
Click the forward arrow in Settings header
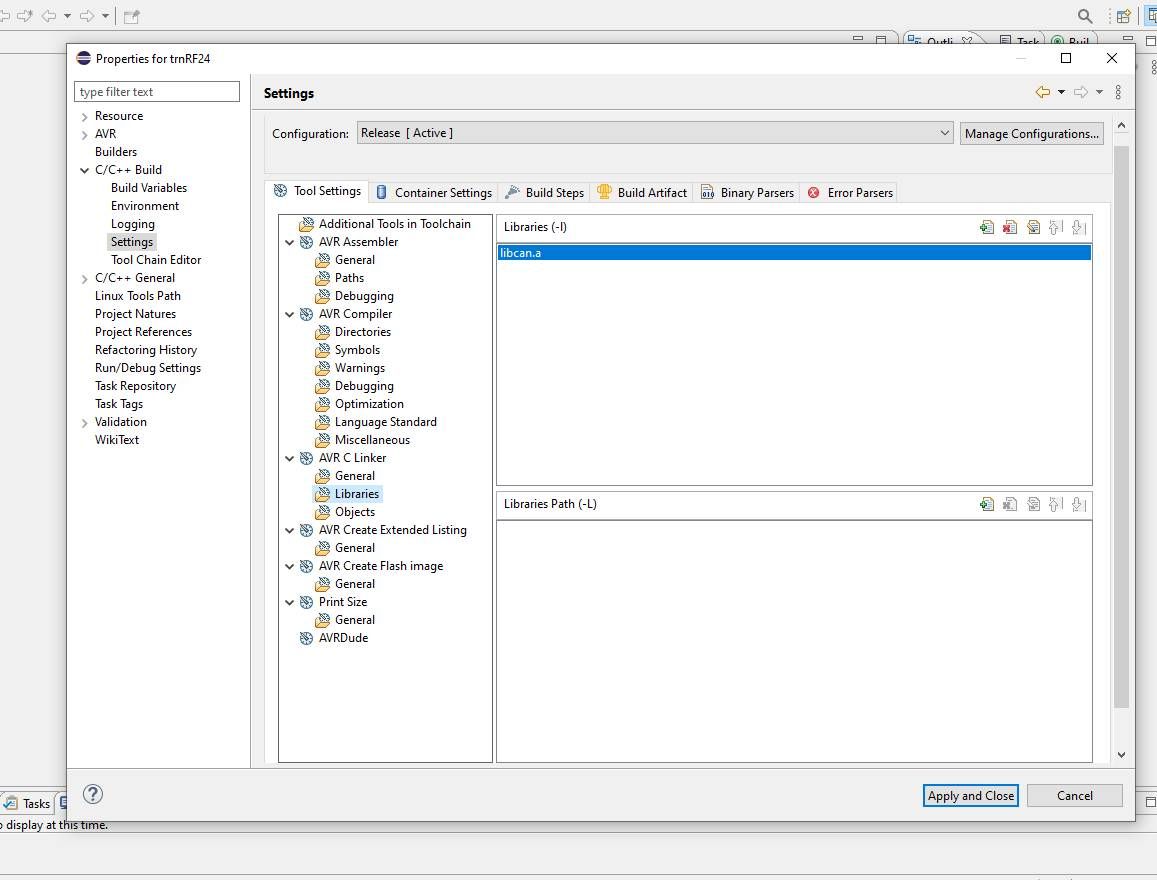[x=1081, y=92]
